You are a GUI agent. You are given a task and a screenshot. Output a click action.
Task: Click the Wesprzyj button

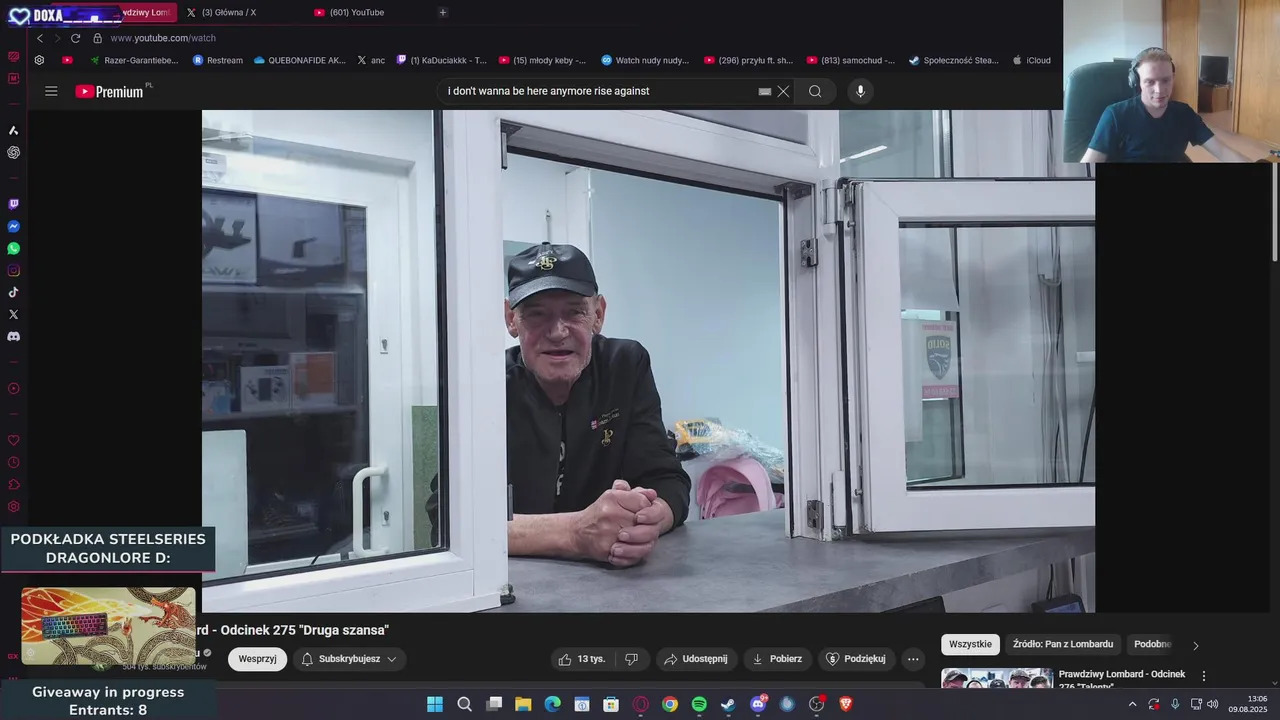(257, 659)
